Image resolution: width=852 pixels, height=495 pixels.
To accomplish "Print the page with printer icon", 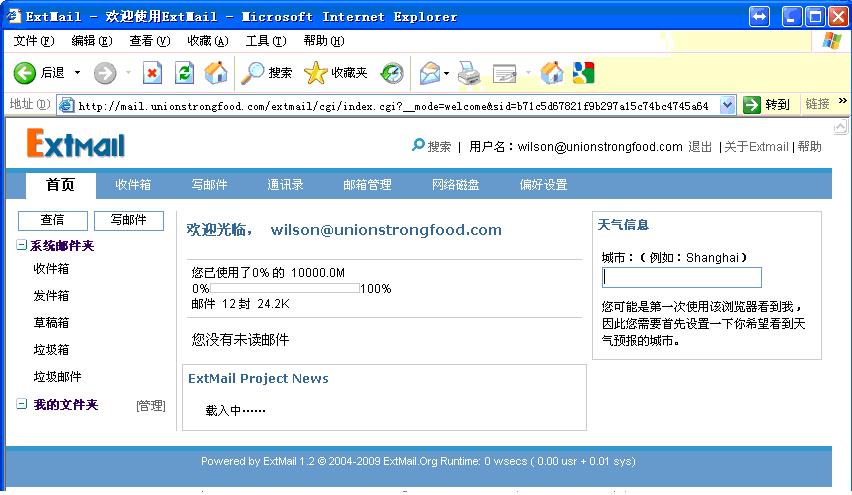I will [469, 73].
